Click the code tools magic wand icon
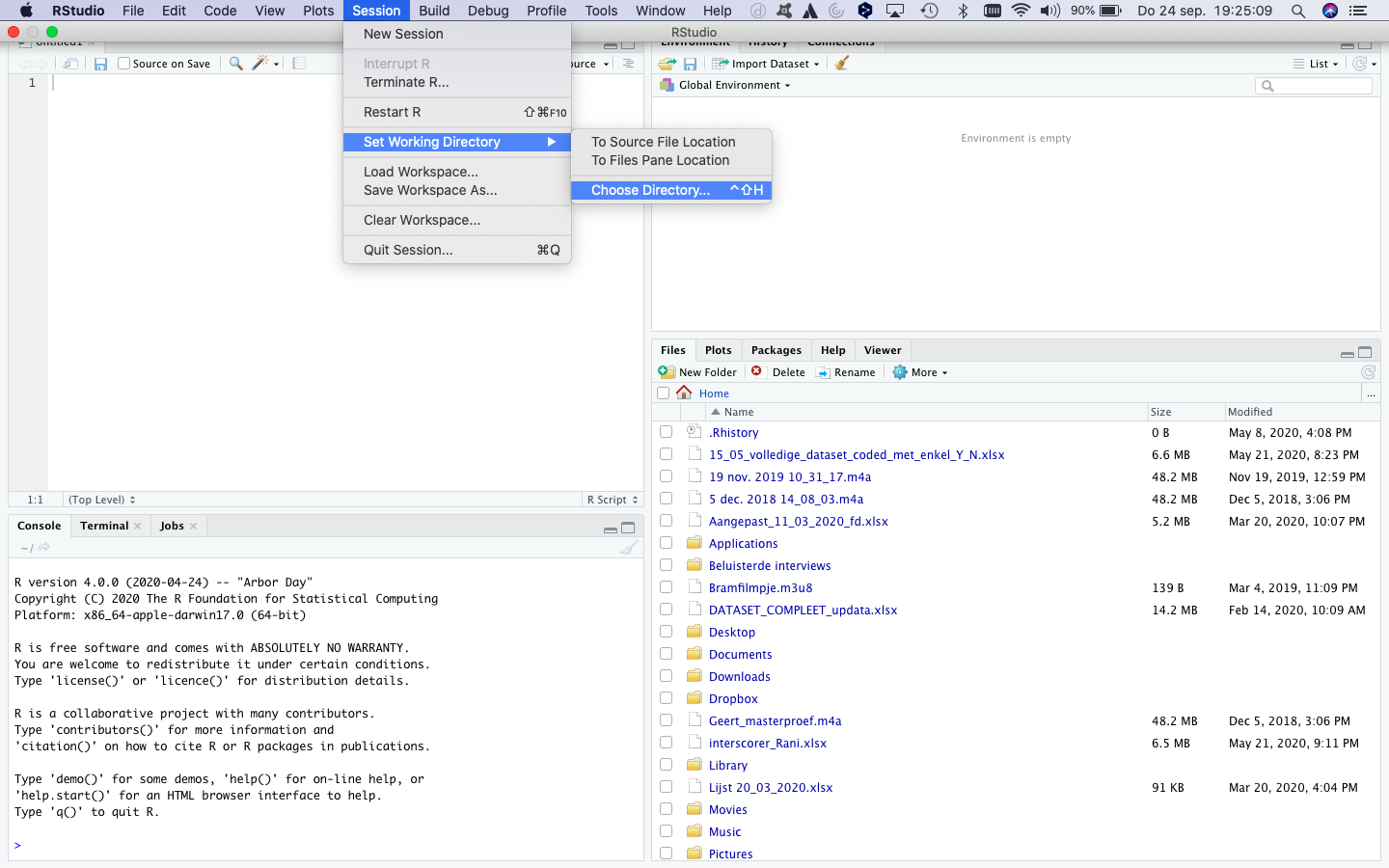 259,64
